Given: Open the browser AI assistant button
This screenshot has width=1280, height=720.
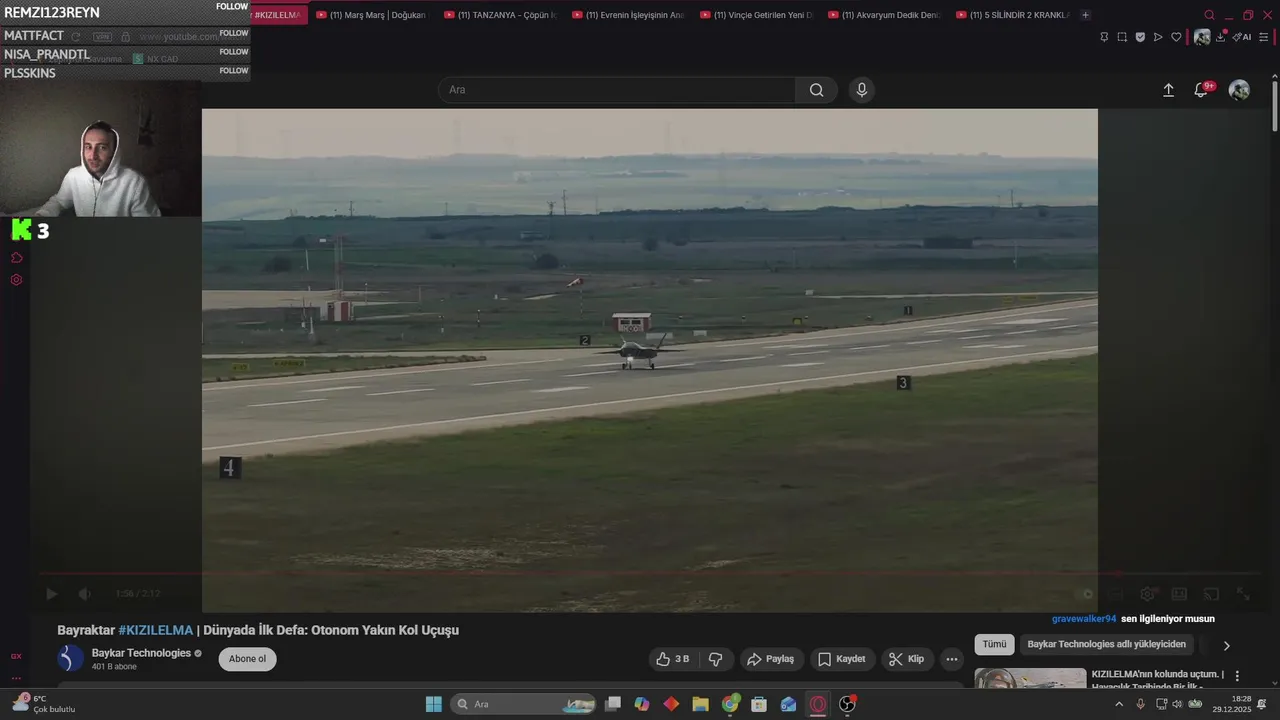Looking at the screenshot, I should [x=1241, y=37].
